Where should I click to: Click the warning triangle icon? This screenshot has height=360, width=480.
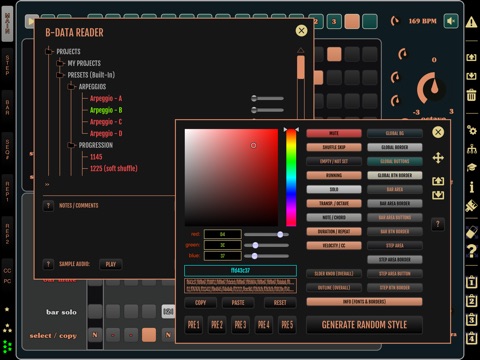[471, 22]
